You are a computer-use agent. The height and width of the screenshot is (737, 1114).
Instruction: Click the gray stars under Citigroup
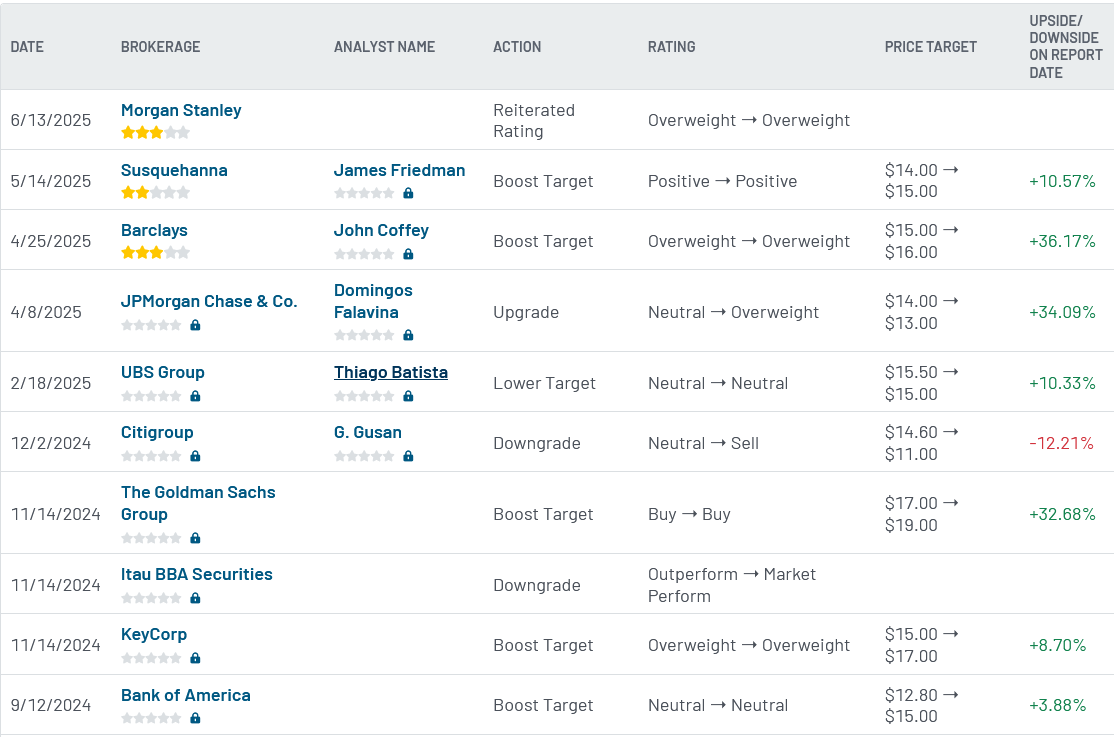point(151,456)
